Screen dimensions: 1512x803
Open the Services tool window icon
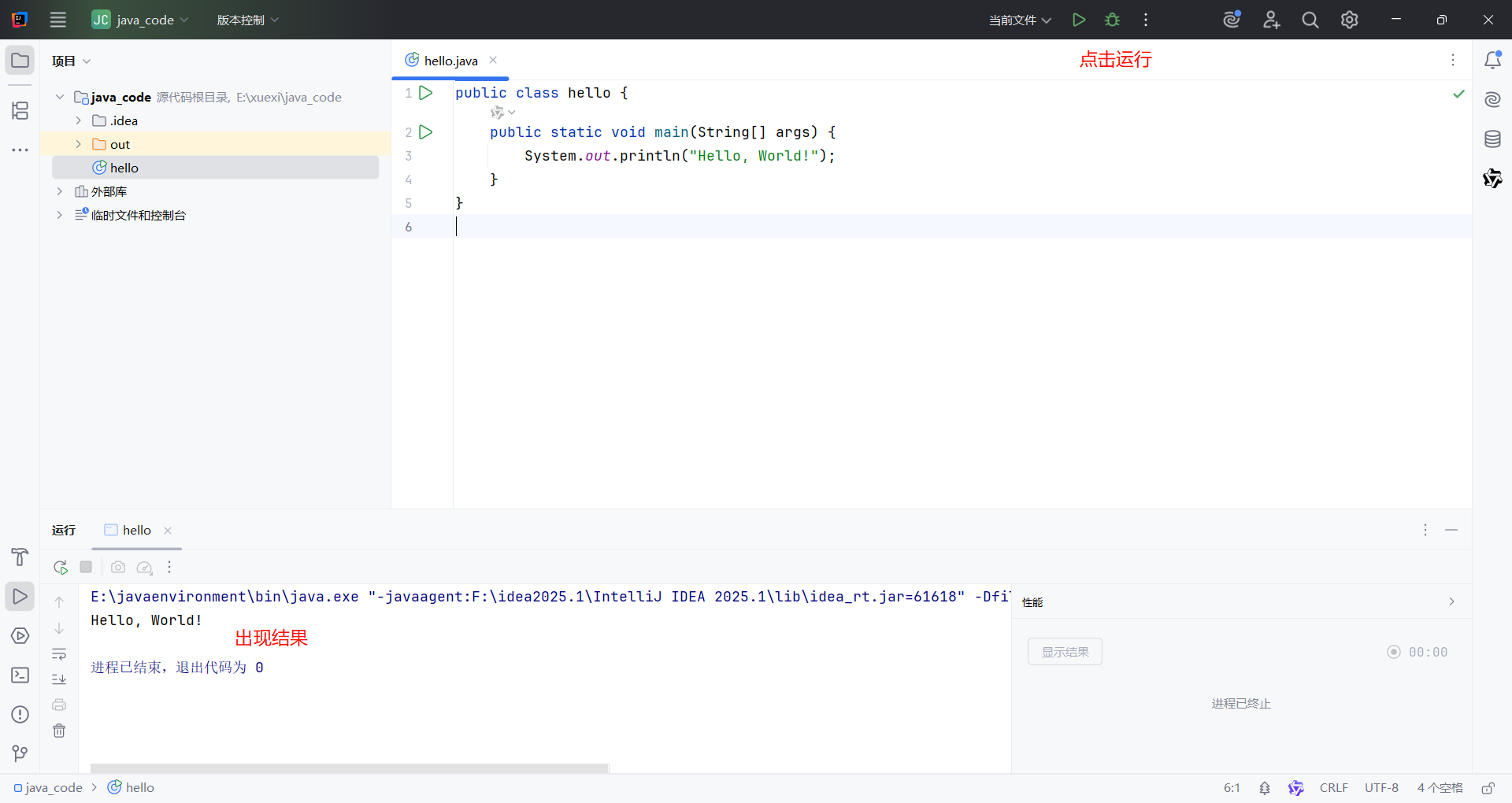tap(20, 636)
